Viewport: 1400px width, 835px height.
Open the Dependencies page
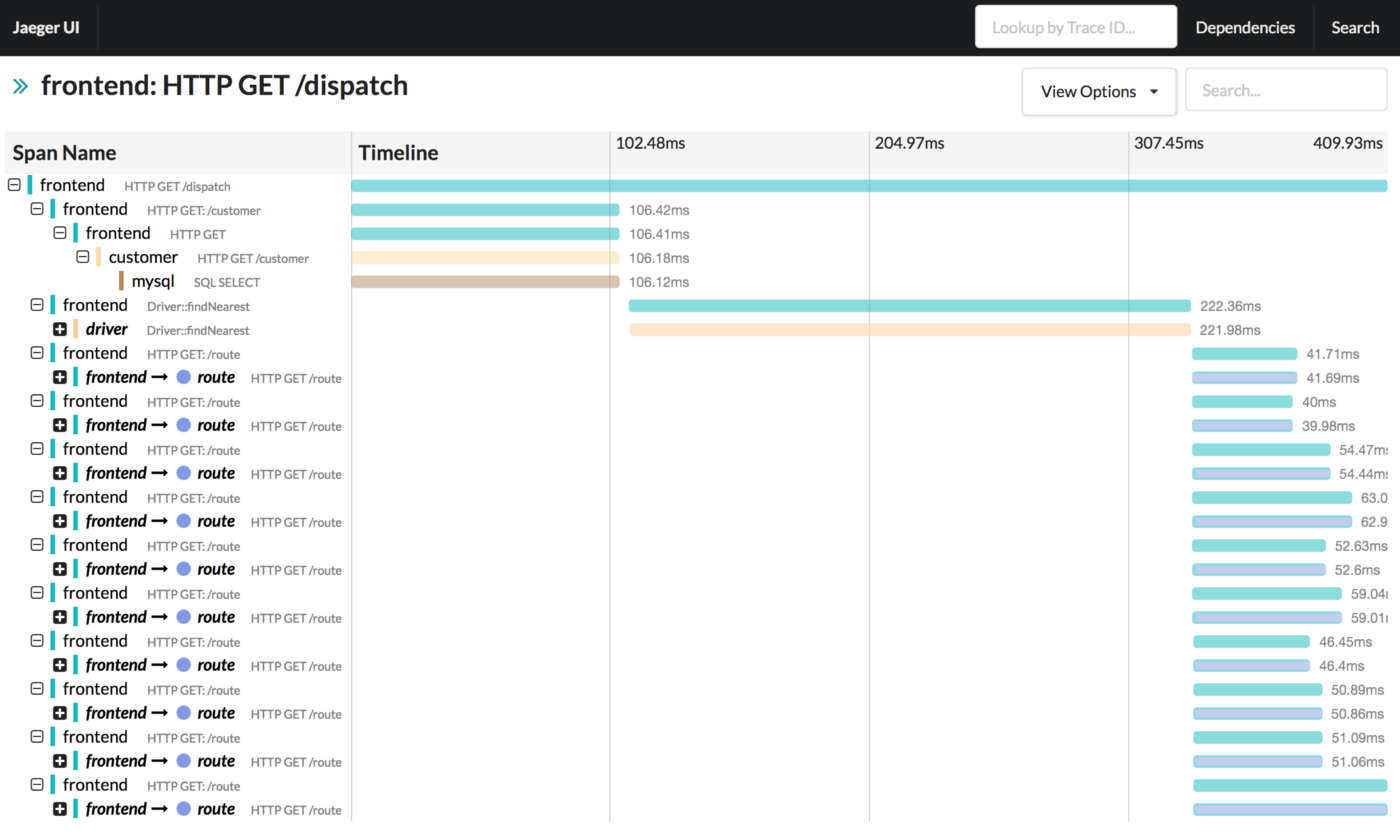point(1245,28)
